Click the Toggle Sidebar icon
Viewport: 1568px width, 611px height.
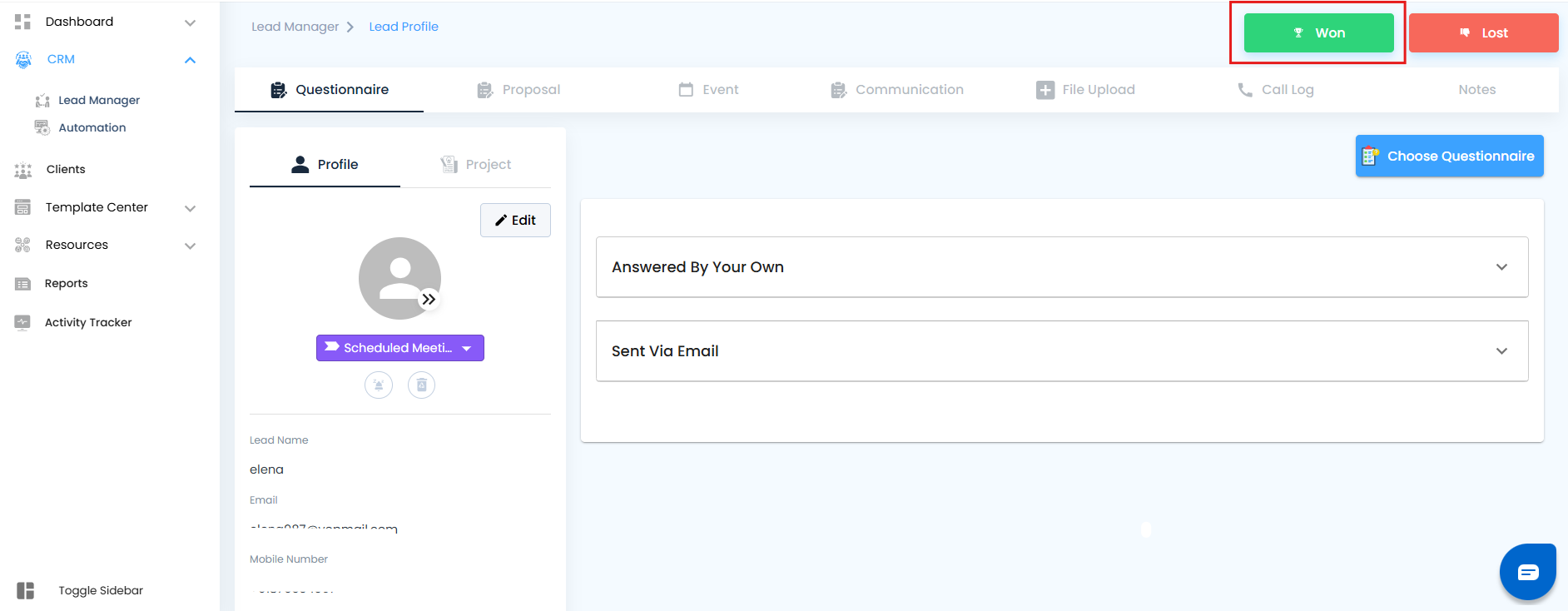(x=26, y=590)
